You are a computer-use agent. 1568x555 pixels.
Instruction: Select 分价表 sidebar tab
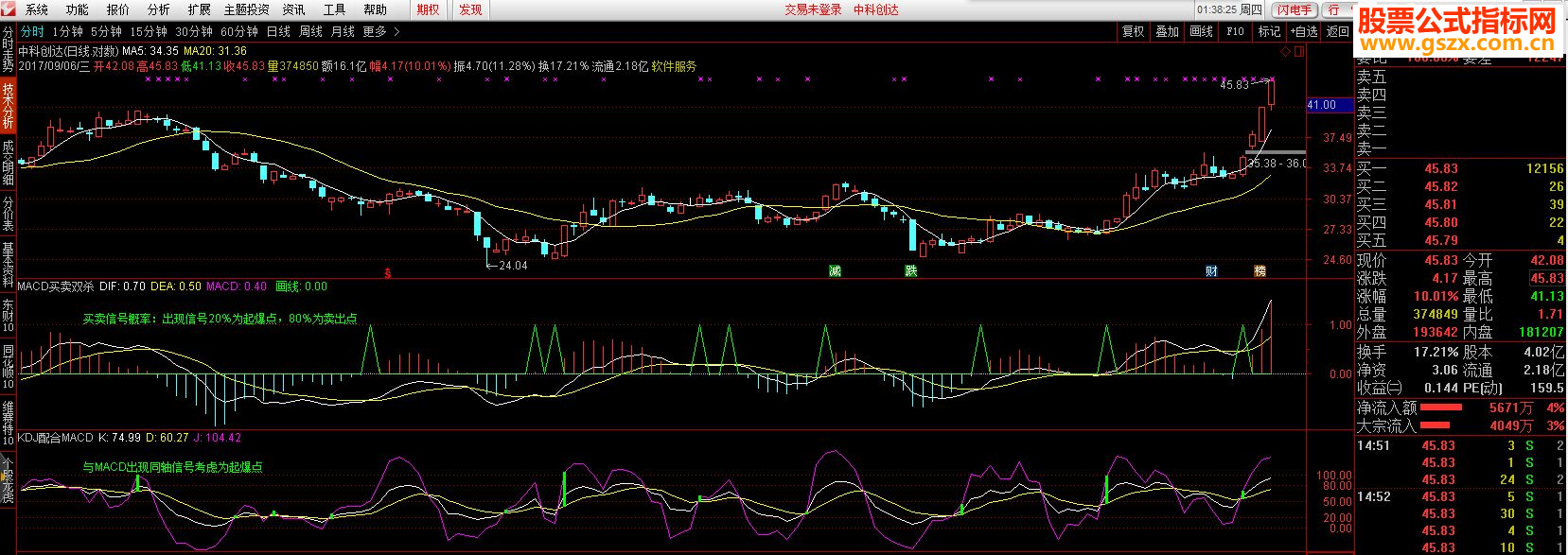click(8, 215)
